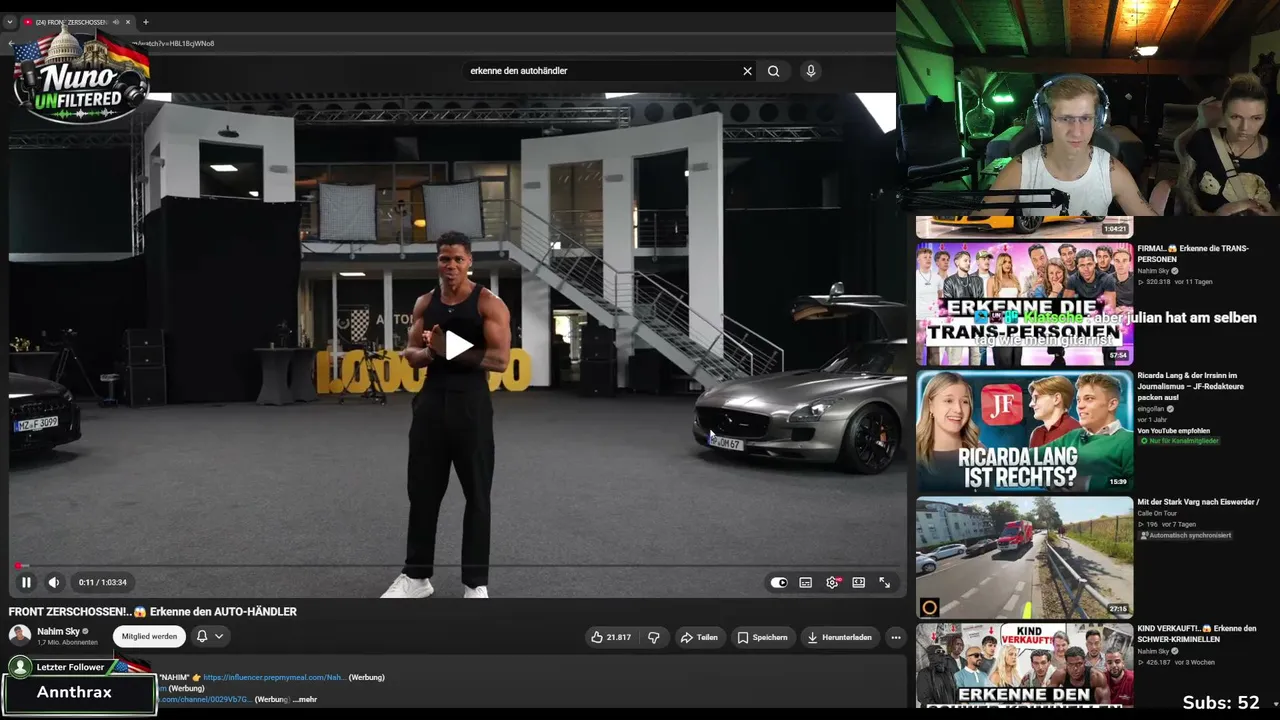Click the Herunterladen download button
1280x720 pixels.
point(840,637)
